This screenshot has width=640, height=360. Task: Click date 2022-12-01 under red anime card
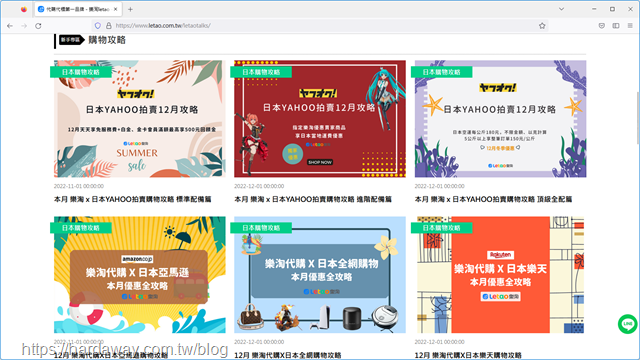tap(259, 186)
